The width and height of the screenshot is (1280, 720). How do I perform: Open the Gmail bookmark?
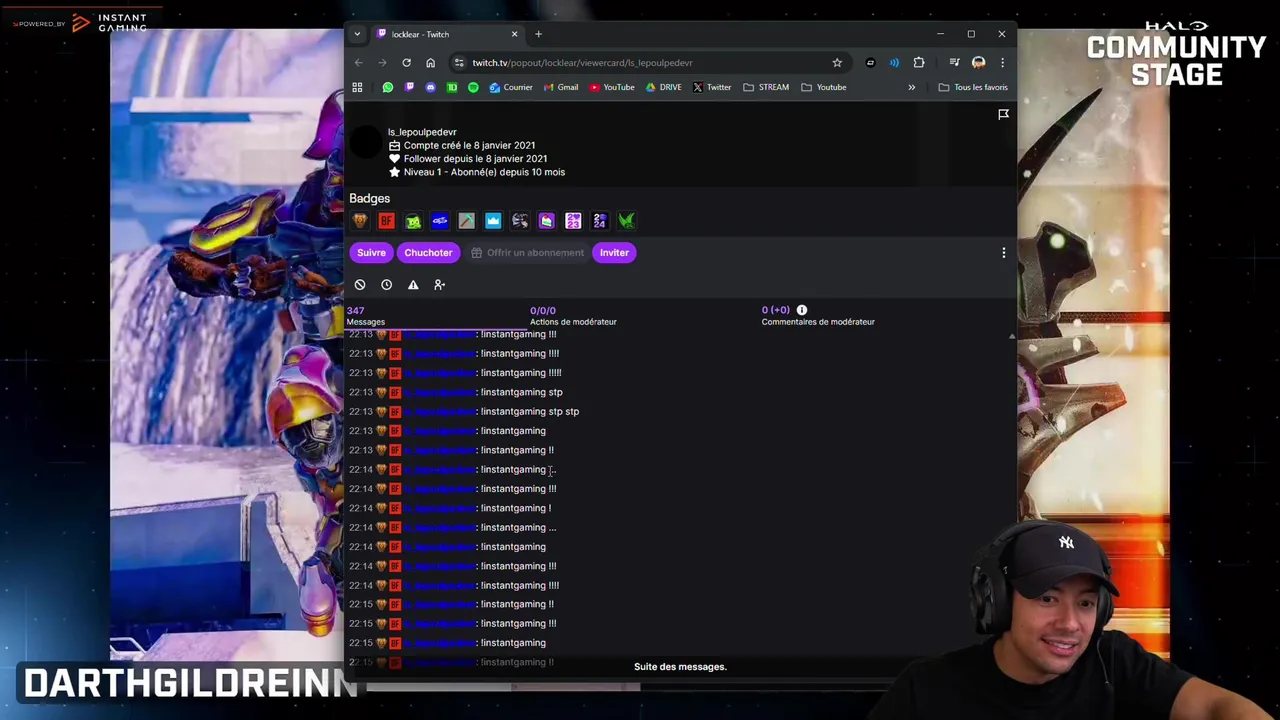pos(561,88)
